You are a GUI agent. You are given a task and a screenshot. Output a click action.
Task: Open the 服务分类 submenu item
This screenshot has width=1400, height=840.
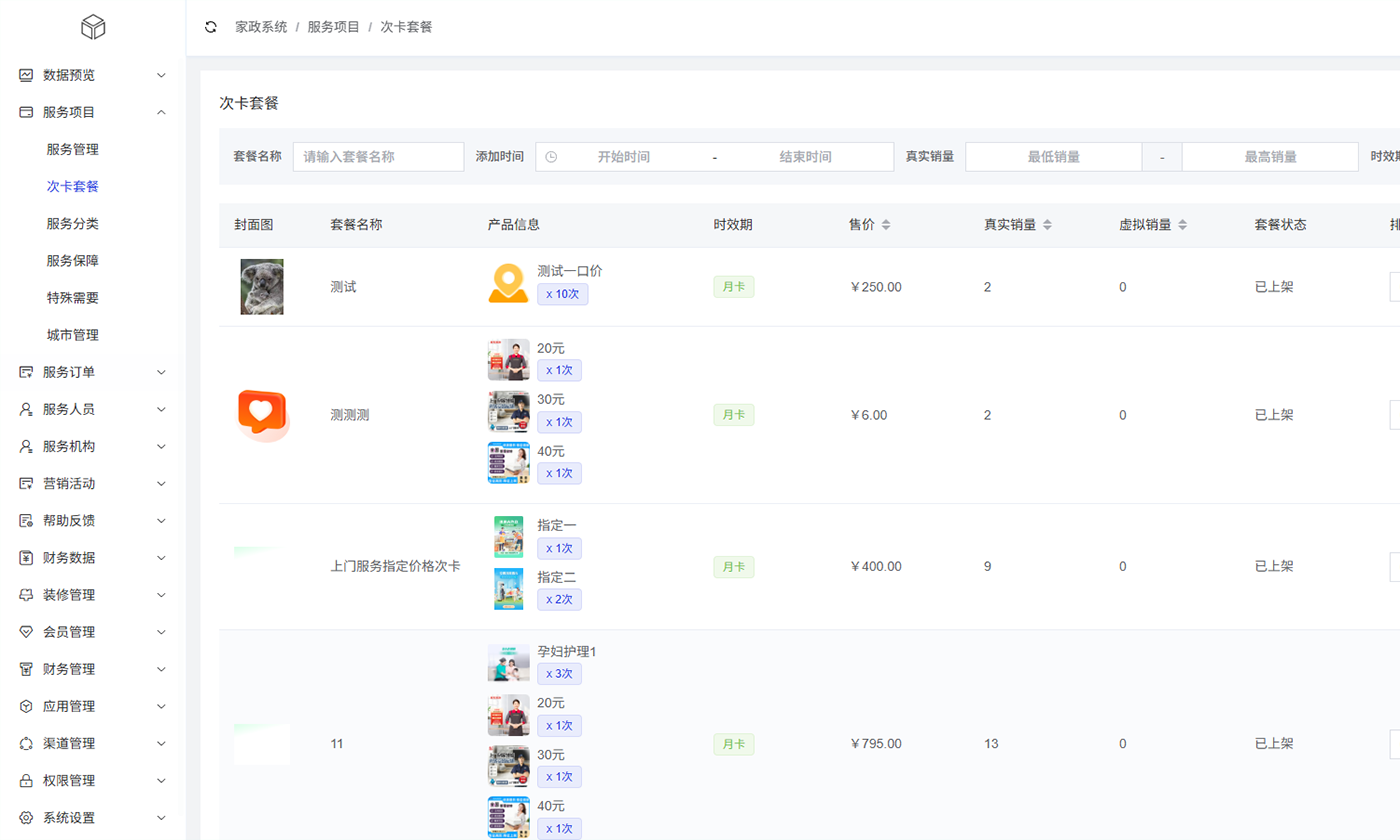click(72, 223)
